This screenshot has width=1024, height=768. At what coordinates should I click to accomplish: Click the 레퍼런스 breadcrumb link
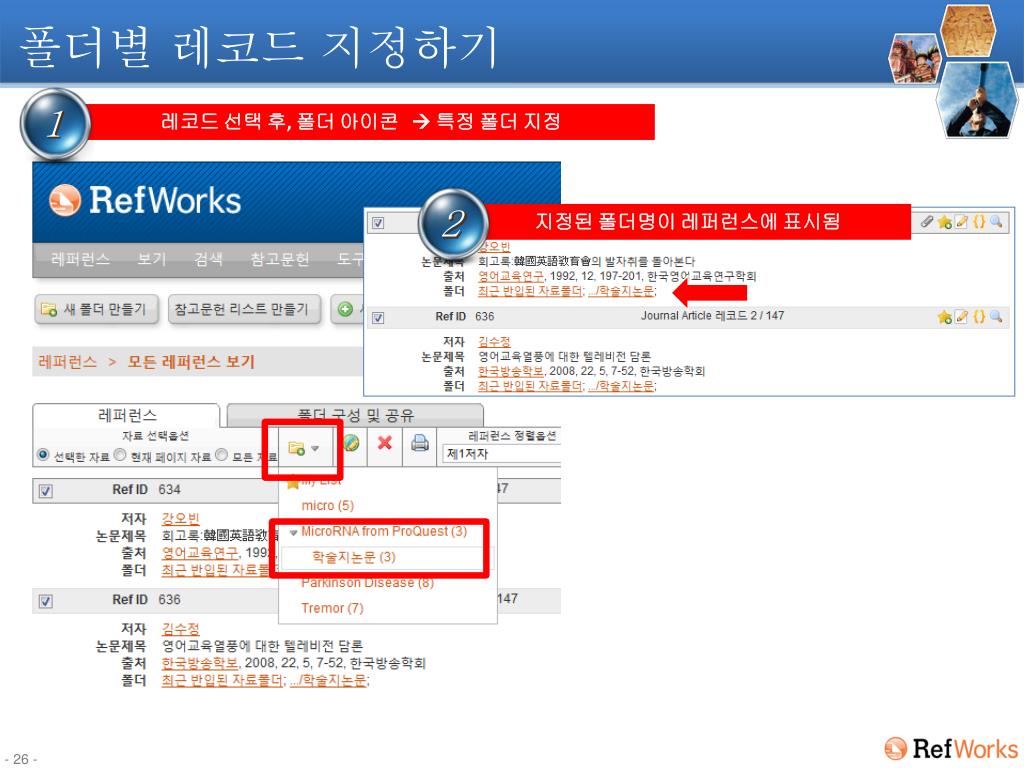[68, 362]
